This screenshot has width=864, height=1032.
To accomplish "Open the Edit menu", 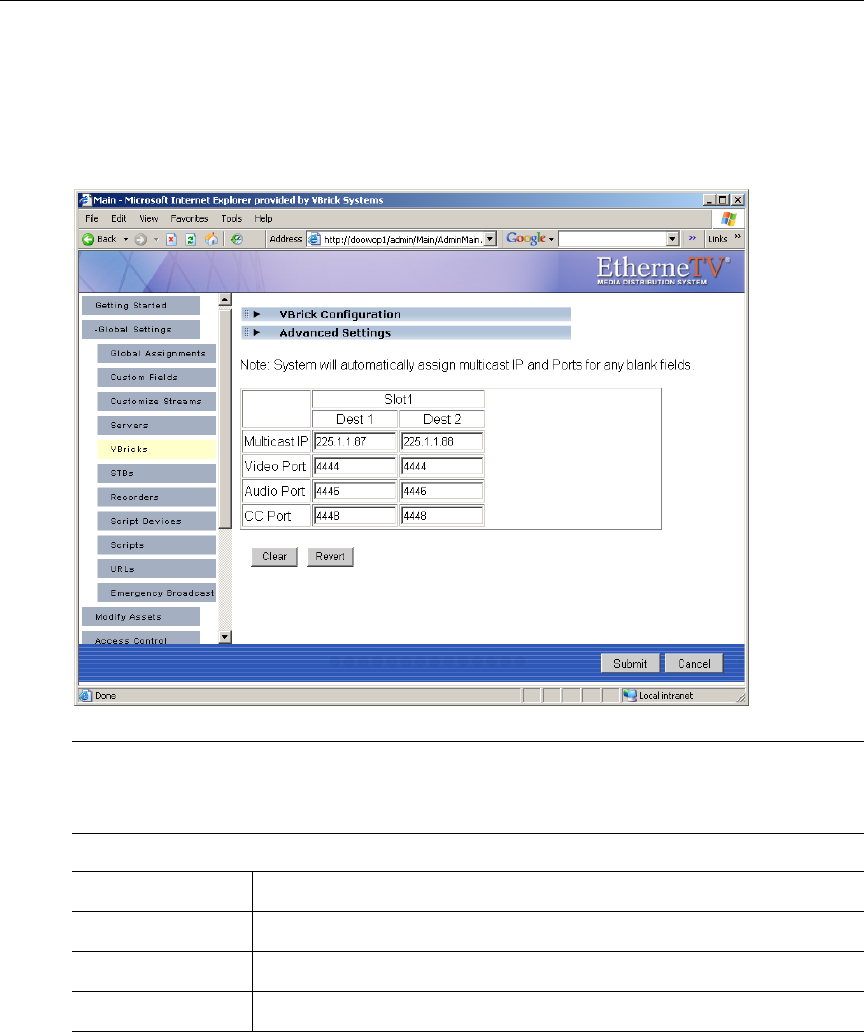I will [118, 219].
